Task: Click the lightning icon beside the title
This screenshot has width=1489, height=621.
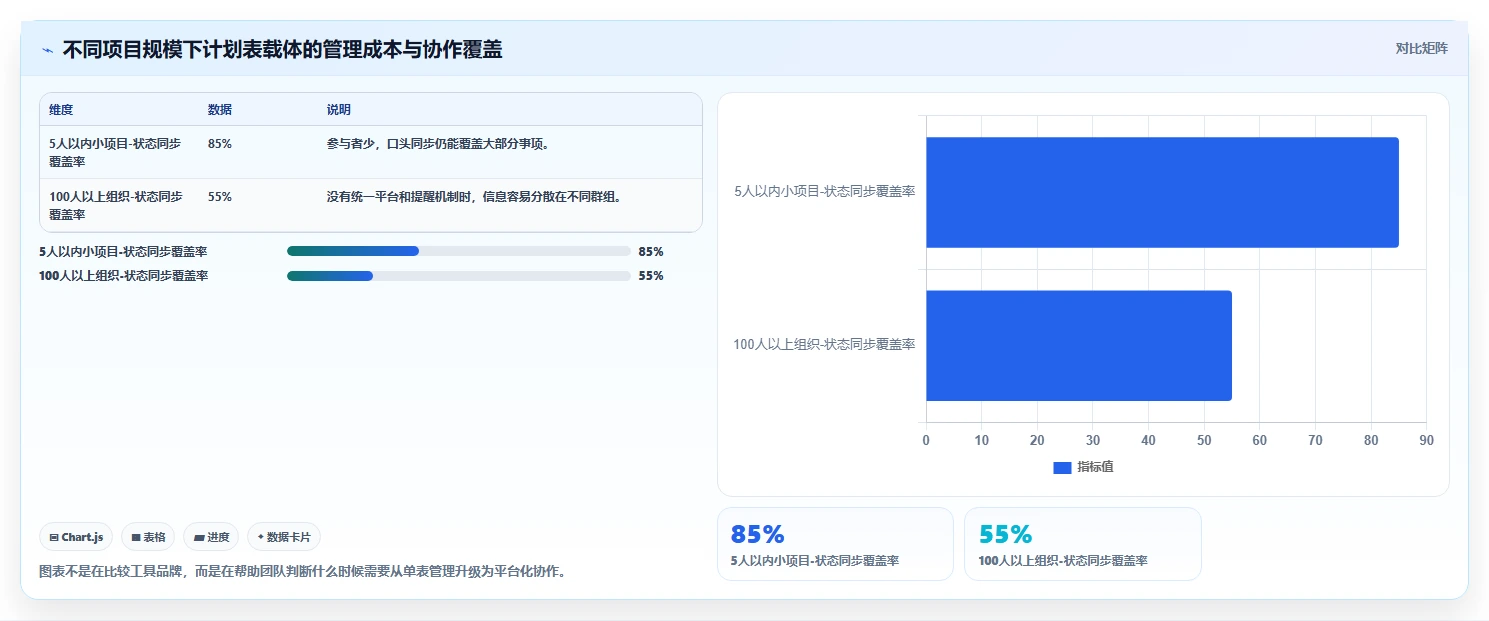Action: [48, 50]
